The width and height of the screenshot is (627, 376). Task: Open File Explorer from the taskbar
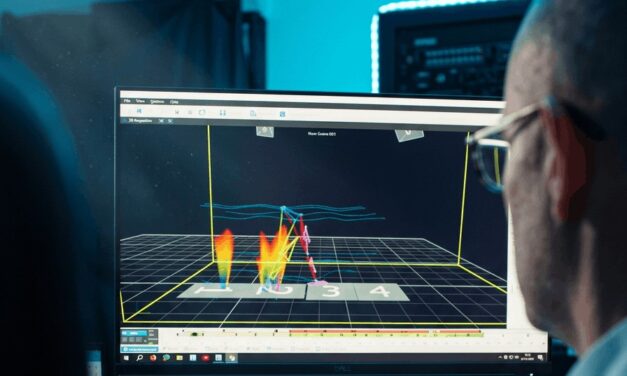[180, 358]
